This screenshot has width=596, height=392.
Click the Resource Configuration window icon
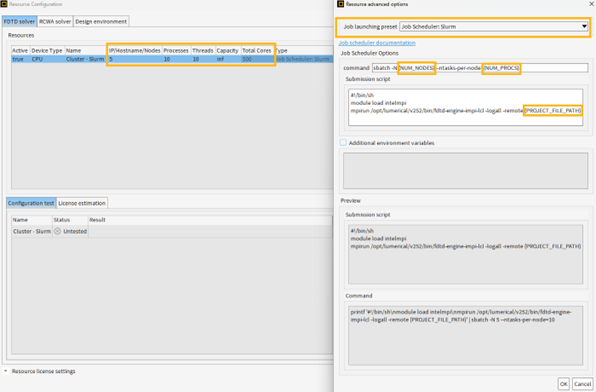click(4, 4)
